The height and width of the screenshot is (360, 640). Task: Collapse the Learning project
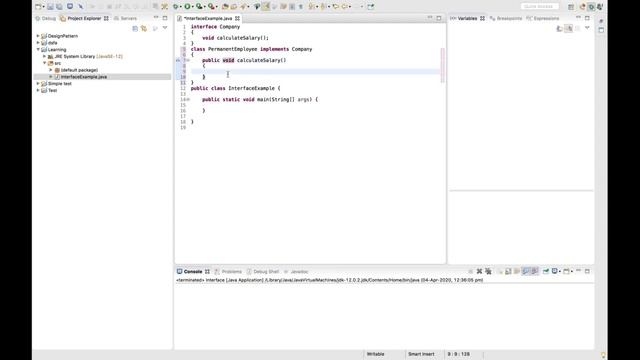tap(38, 49)
